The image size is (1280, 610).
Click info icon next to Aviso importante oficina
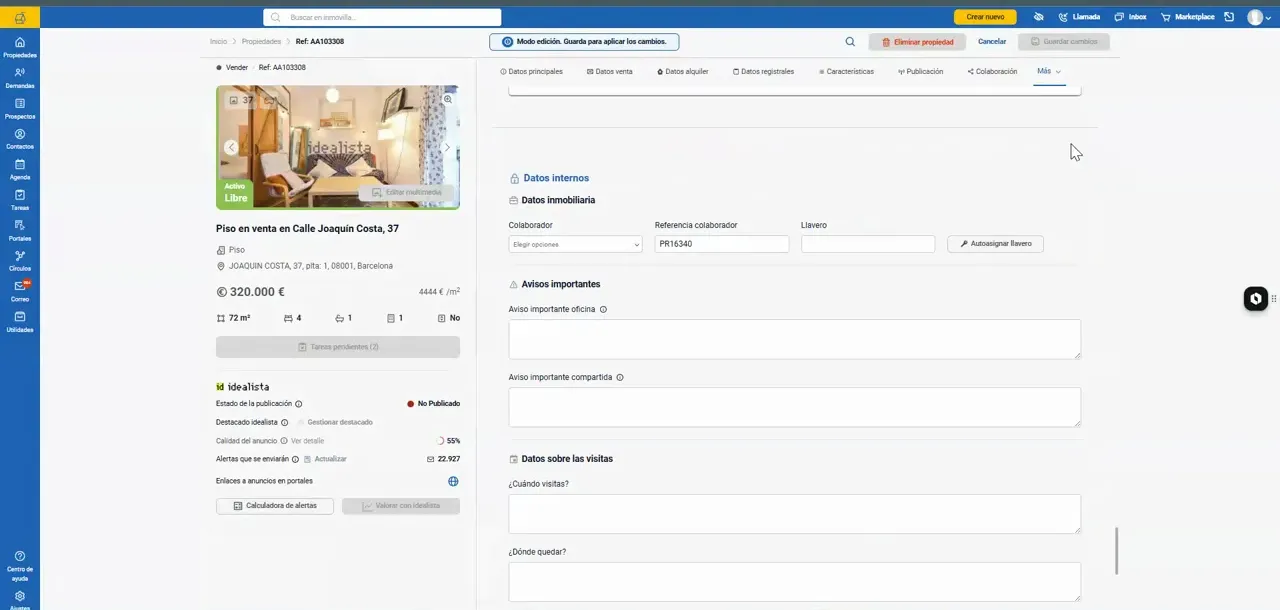tap(603, 309)
